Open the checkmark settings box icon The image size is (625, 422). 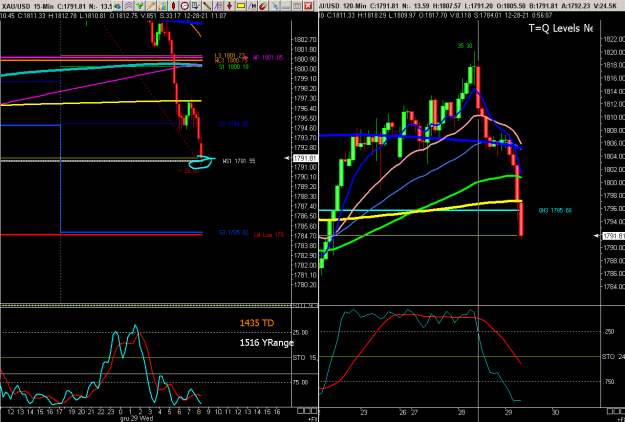click(196, 6)
